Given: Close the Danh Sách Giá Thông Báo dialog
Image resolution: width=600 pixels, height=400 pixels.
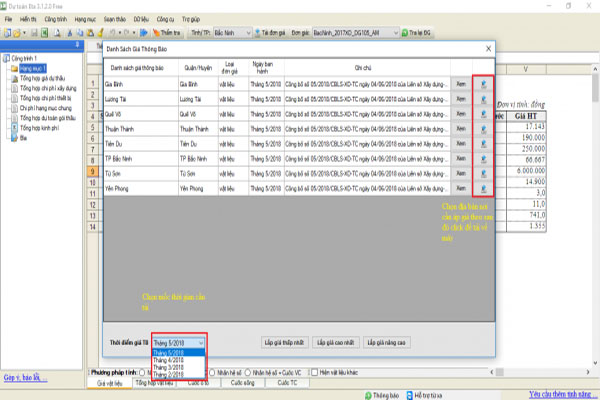Looking at the screenshot, I should click(487, 47).
